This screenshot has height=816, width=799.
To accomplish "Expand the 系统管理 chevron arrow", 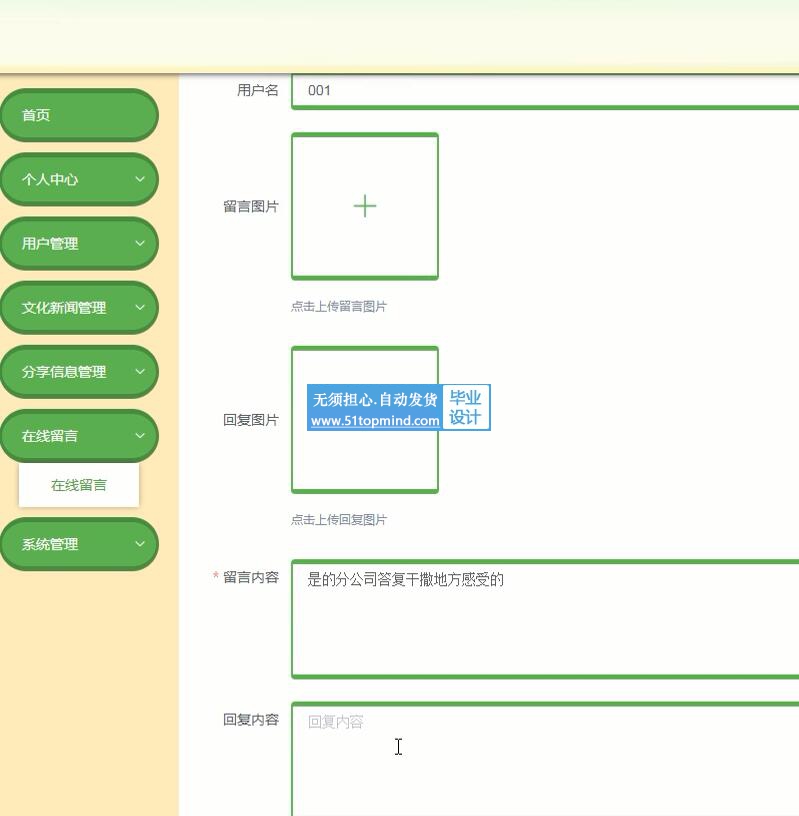I will 140,544.
